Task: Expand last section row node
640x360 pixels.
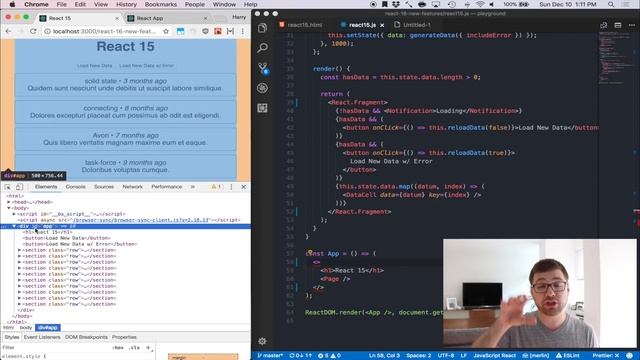Action: coord(19,304)
